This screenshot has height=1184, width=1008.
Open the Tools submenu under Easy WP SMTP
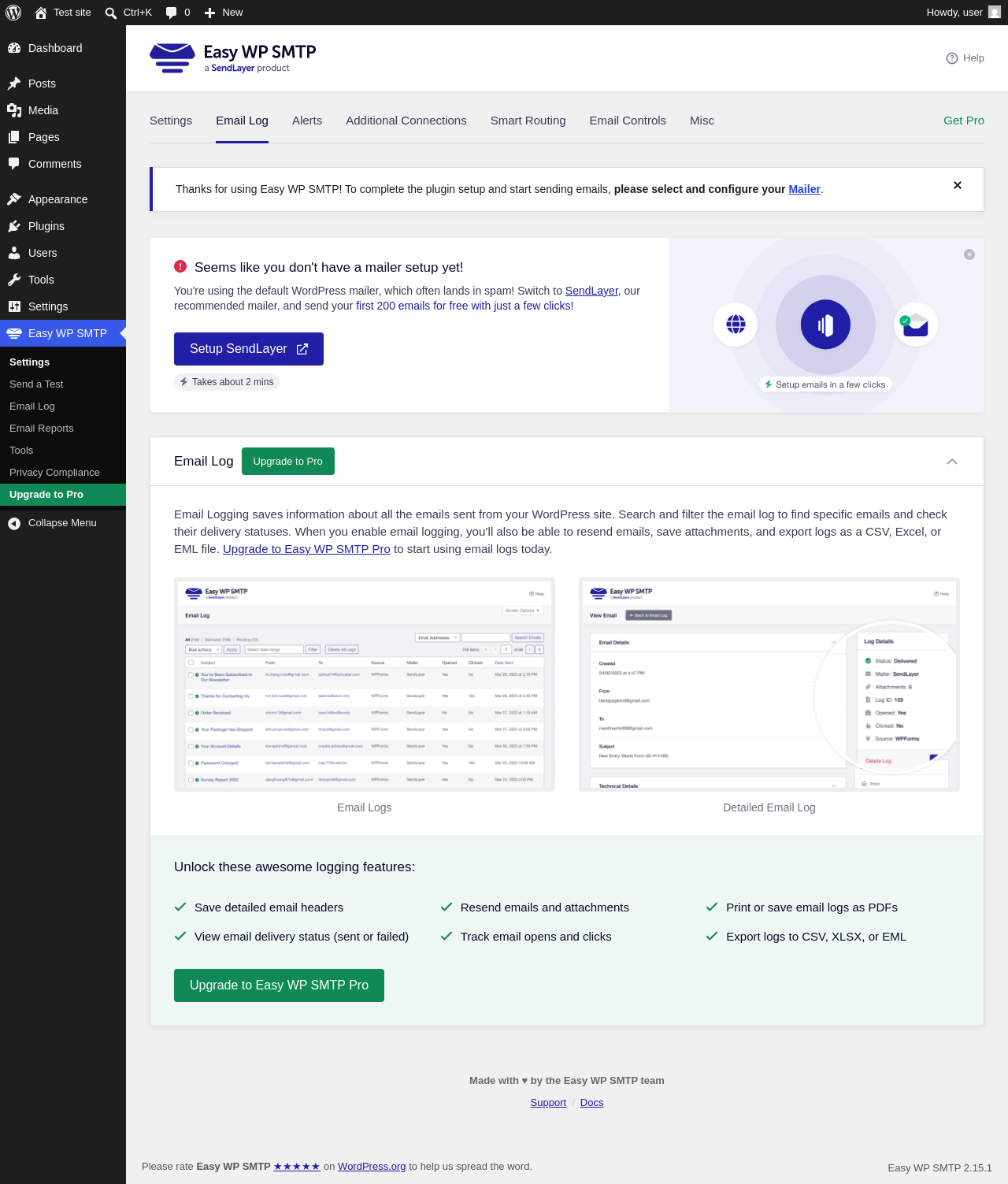[x=21, y=451]
